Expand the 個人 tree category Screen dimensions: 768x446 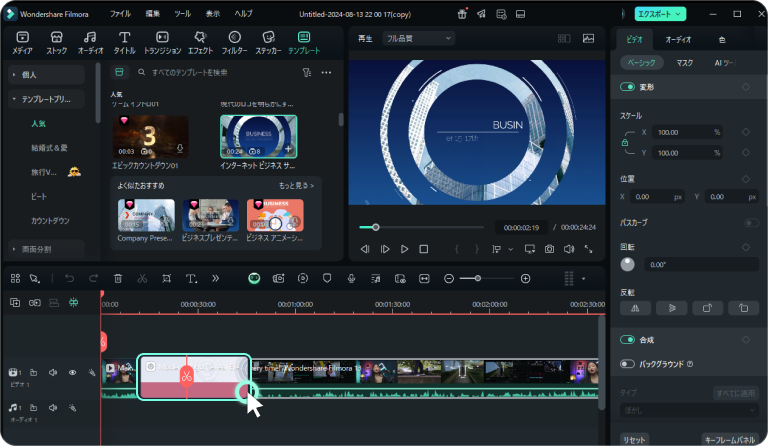click(47, 74)
